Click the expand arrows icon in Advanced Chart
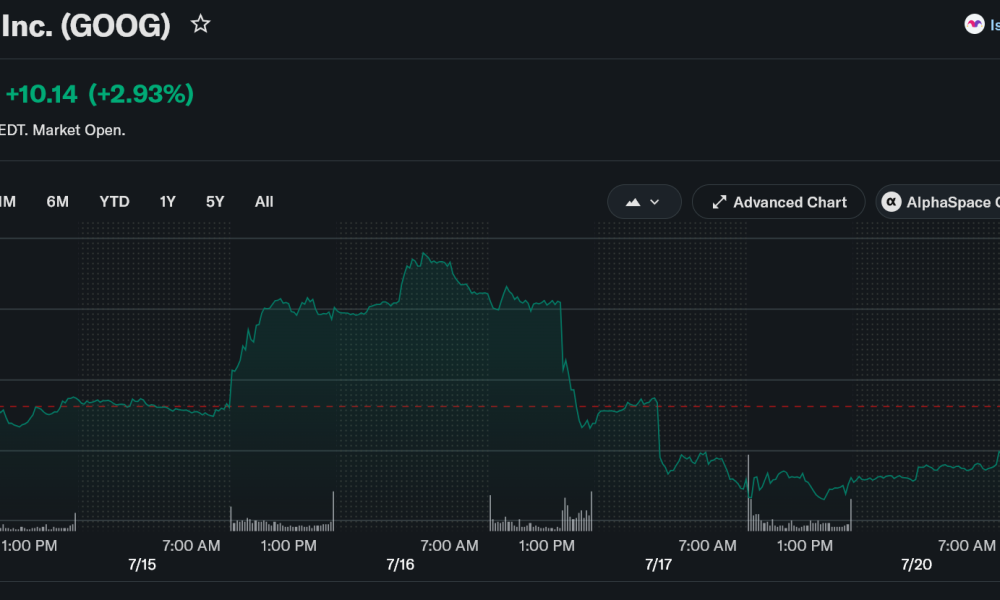This screenshot has width=1000, height=600. tap(719, 202)
